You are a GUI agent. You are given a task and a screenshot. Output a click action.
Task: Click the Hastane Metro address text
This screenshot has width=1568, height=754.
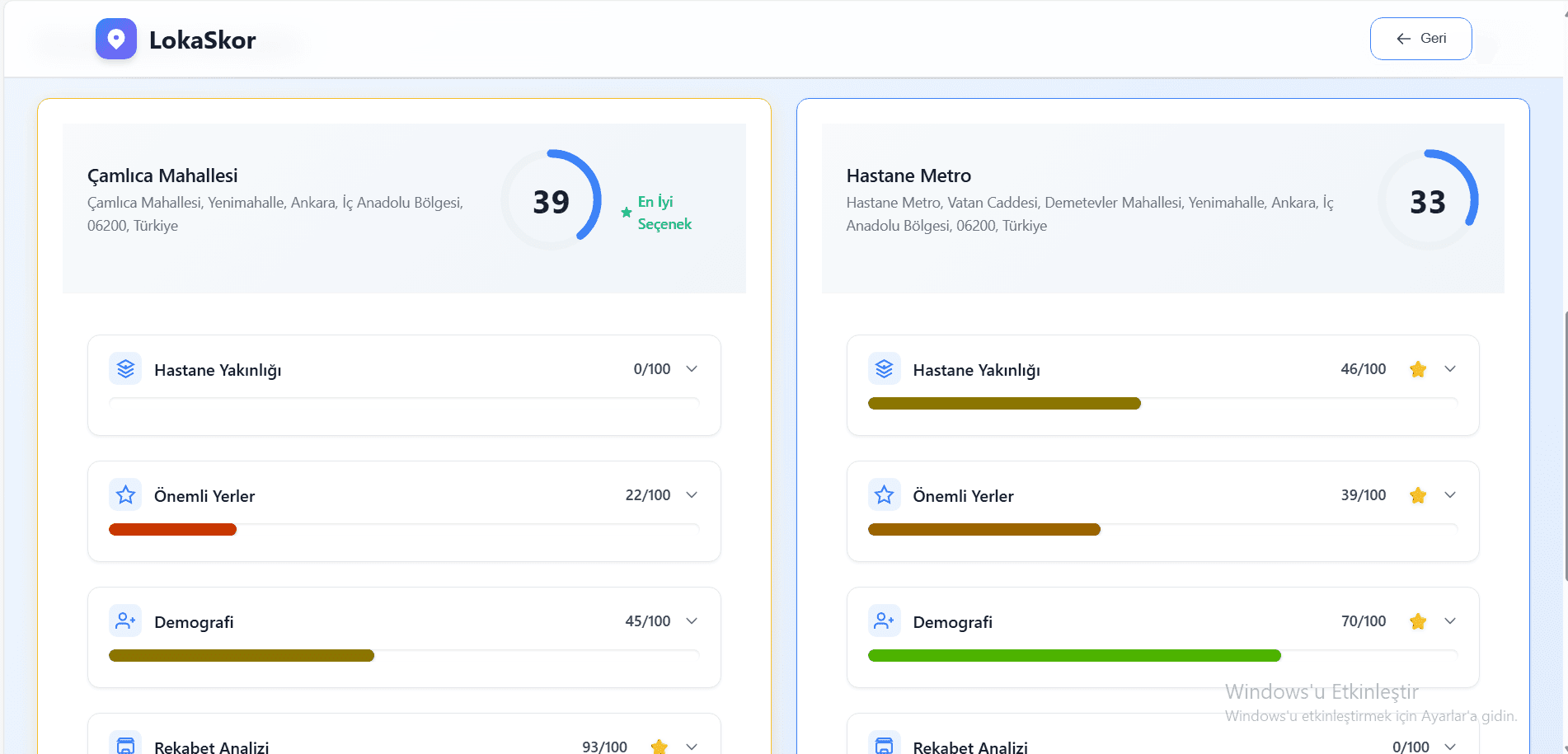coord(1090,214)
